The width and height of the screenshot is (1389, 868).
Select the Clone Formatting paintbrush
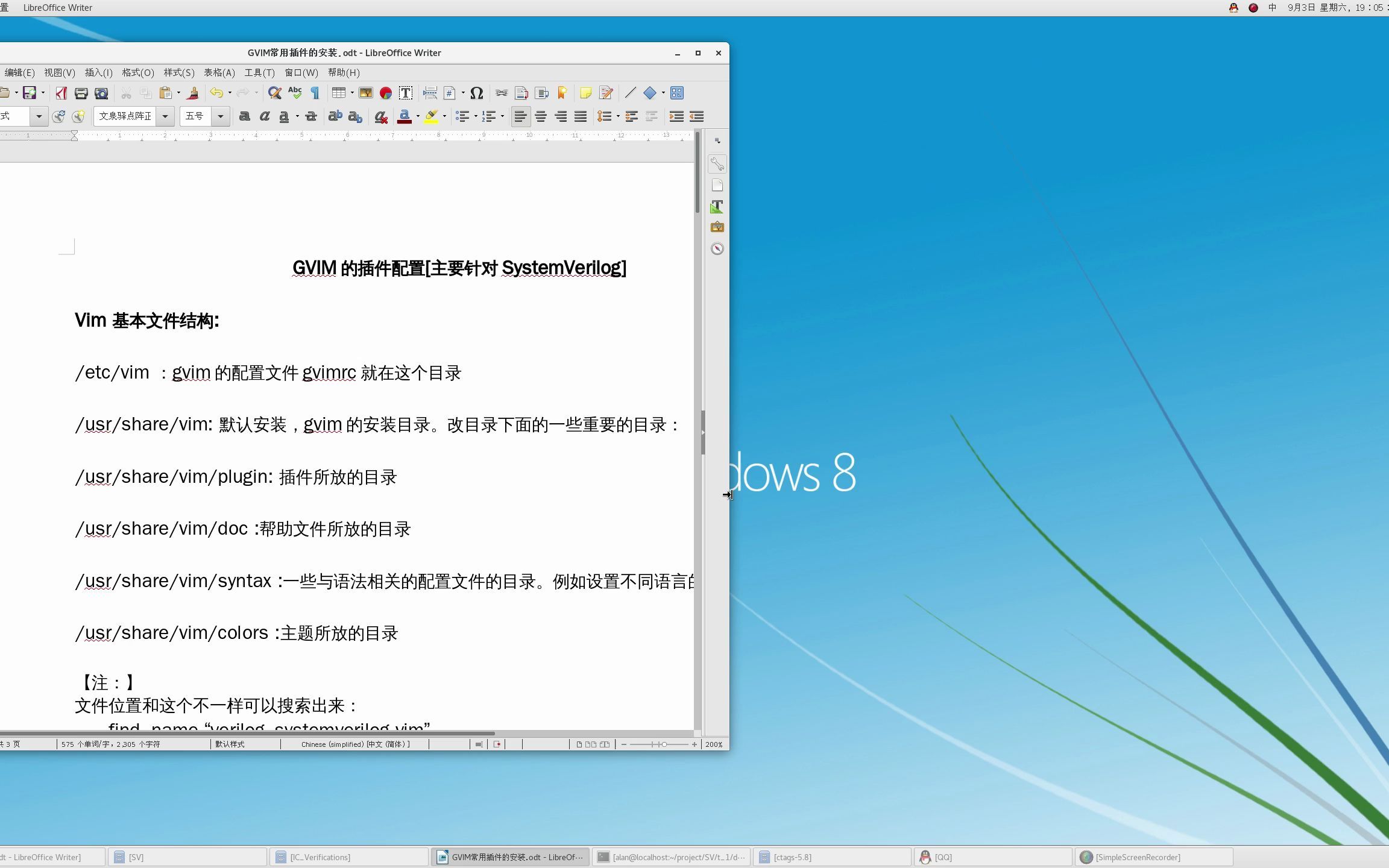tap(193, 93)
